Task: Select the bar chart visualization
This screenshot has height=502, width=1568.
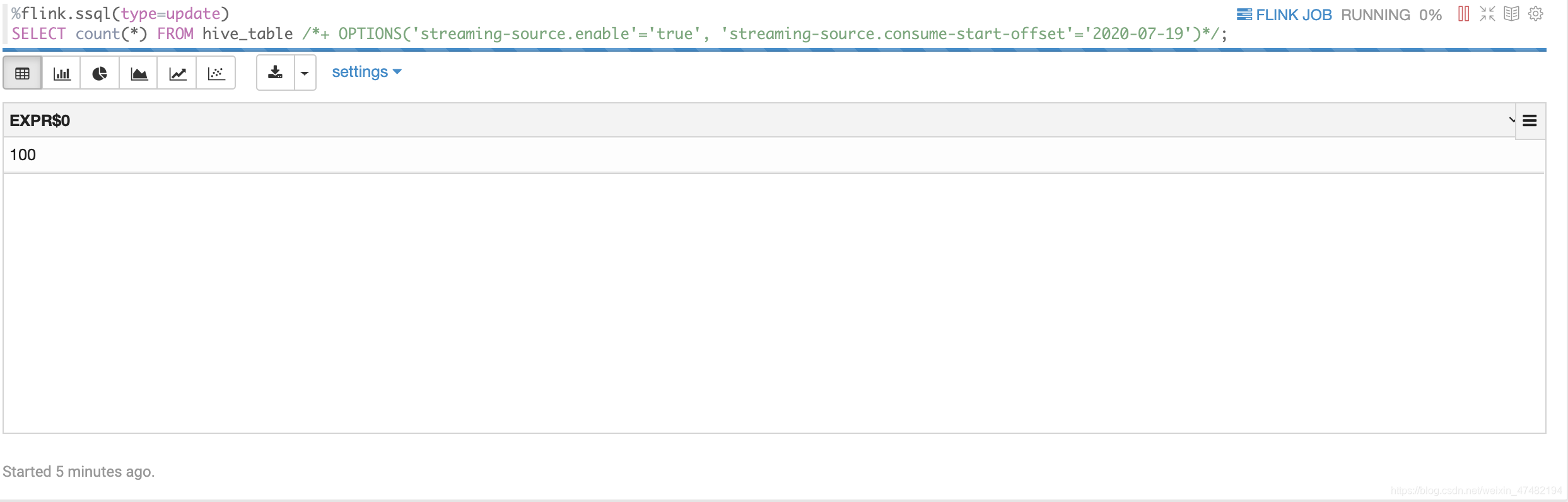Action: point(61,73)
